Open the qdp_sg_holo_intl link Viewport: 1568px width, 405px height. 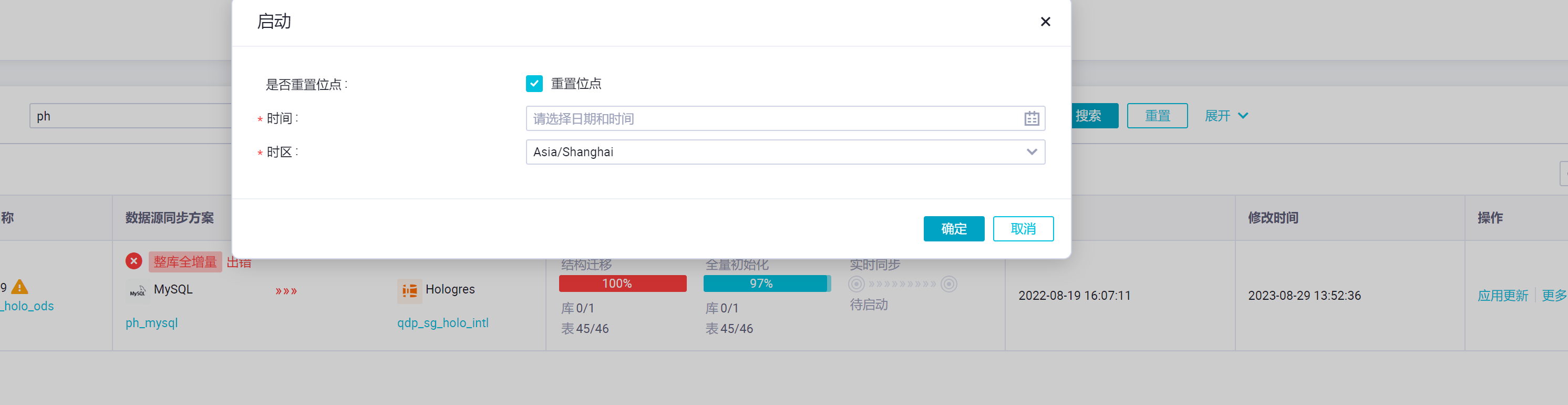pos(442,323)
